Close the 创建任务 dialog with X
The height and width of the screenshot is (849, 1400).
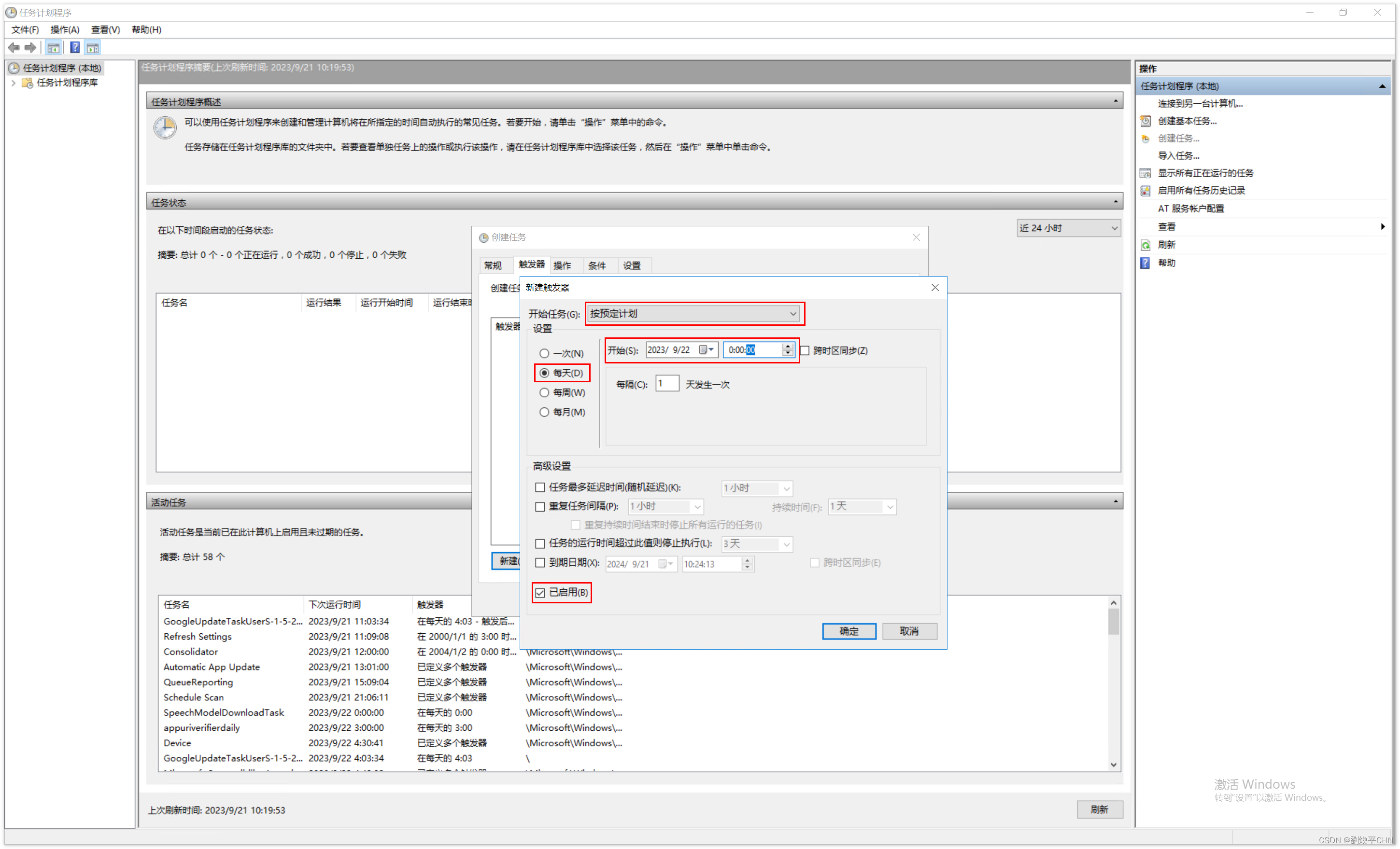point(916,237)
